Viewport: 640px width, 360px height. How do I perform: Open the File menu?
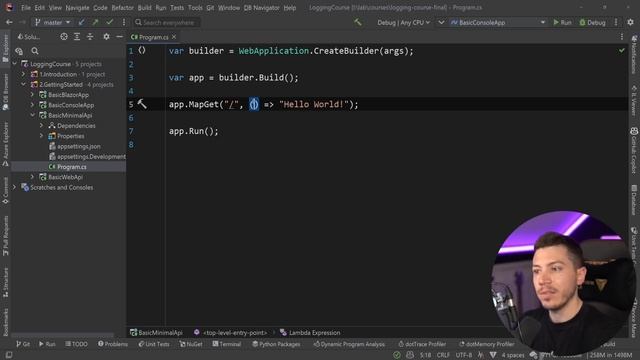click(26, 8)
